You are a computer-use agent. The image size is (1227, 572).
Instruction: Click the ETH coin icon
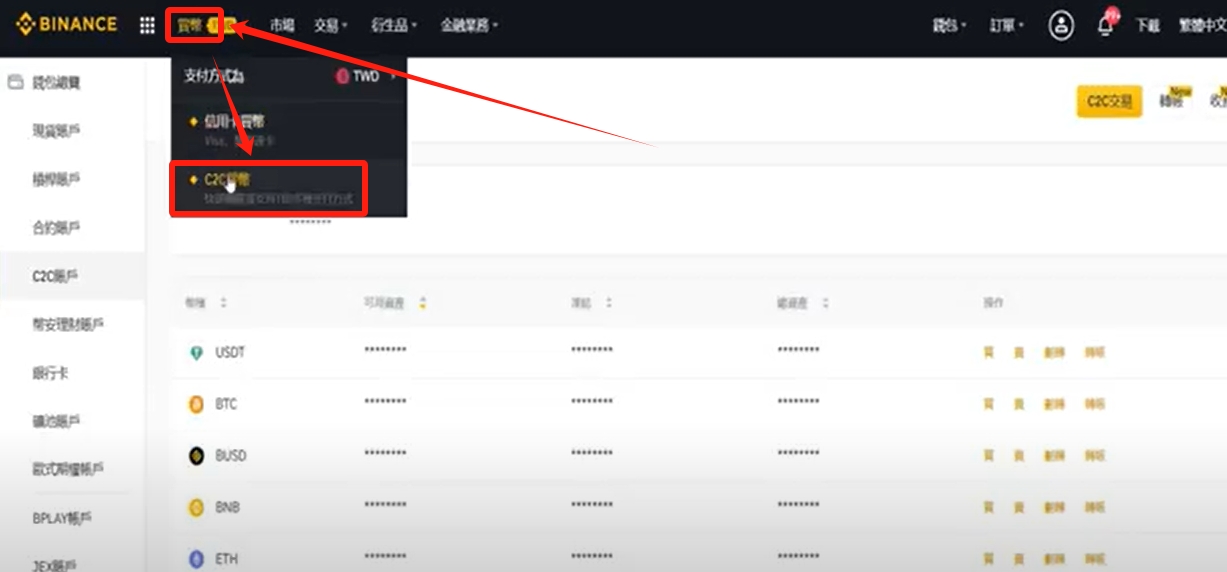(196, 559)
